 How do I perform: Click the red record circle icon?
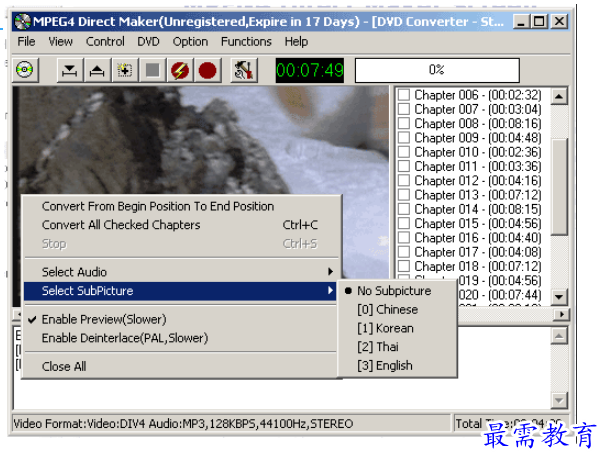coord(208,70)
